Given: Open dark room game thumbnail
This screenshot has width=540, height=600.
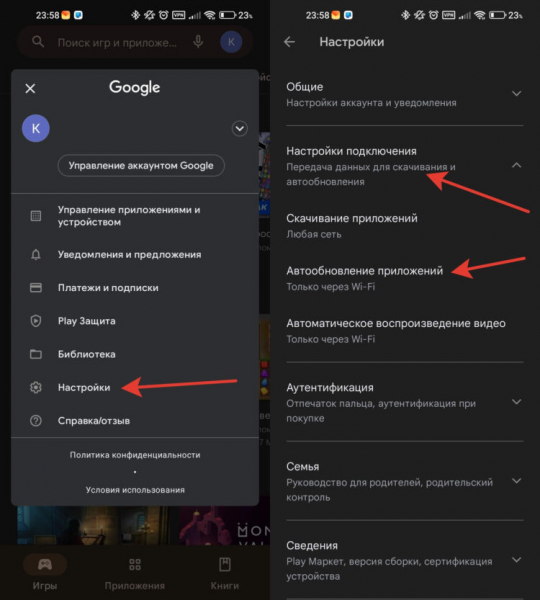Looking at the screenshot, I should coord(96,525).
